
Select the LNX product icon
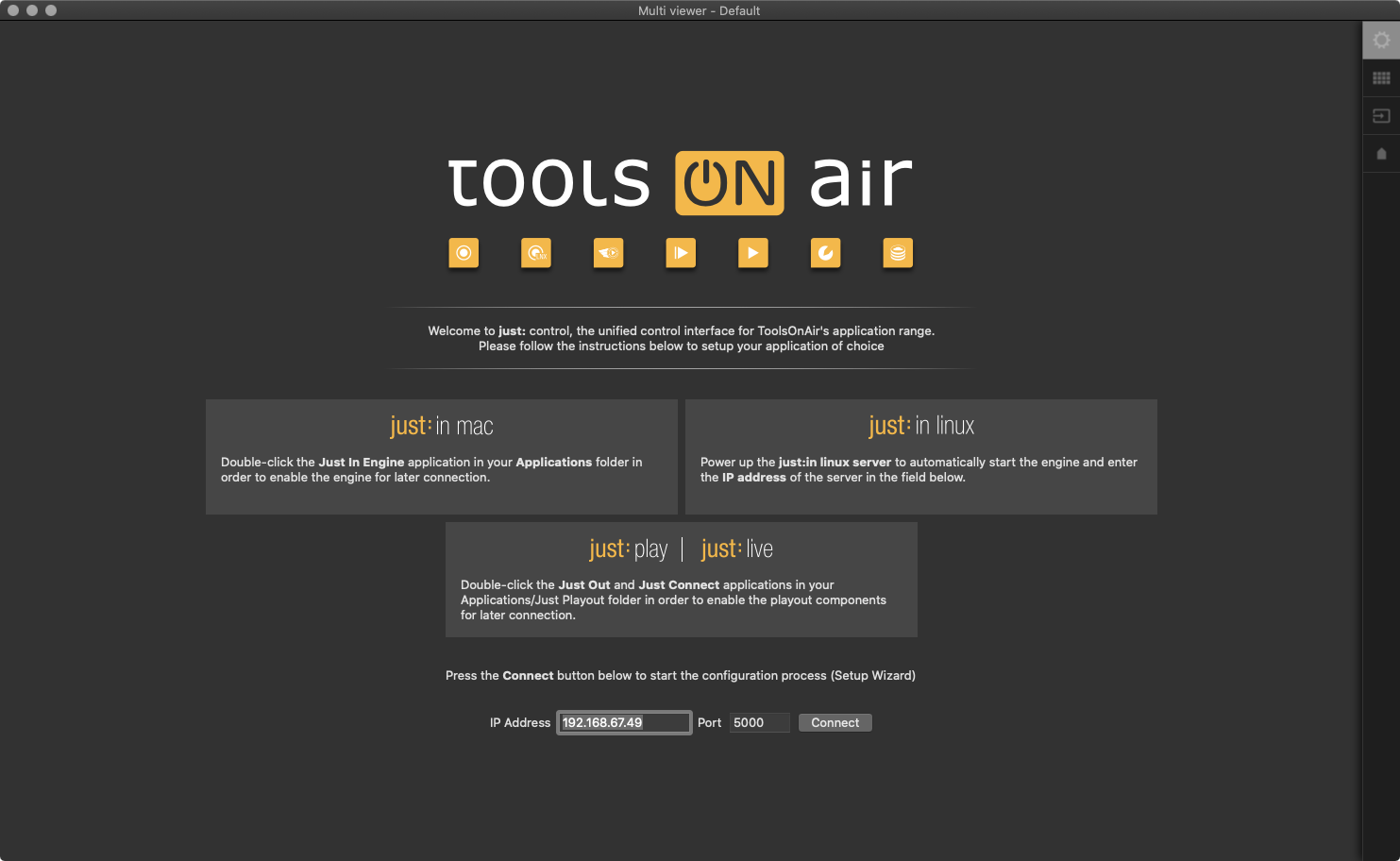tap(536, 253)
